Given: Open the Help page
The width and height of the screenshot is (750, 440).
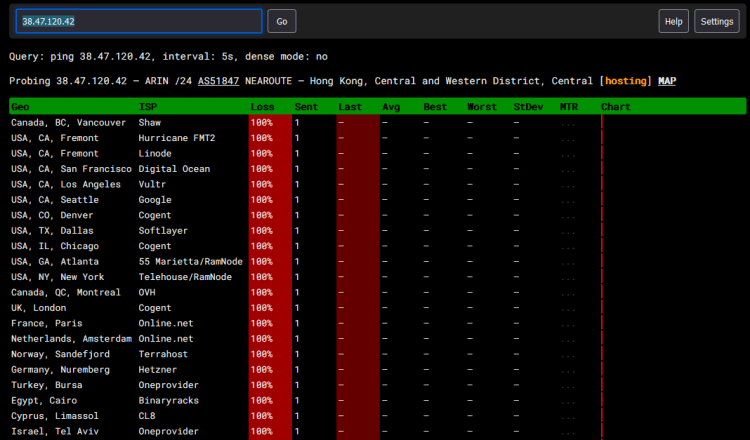Looking at the screenshot, I should [673, 22].
